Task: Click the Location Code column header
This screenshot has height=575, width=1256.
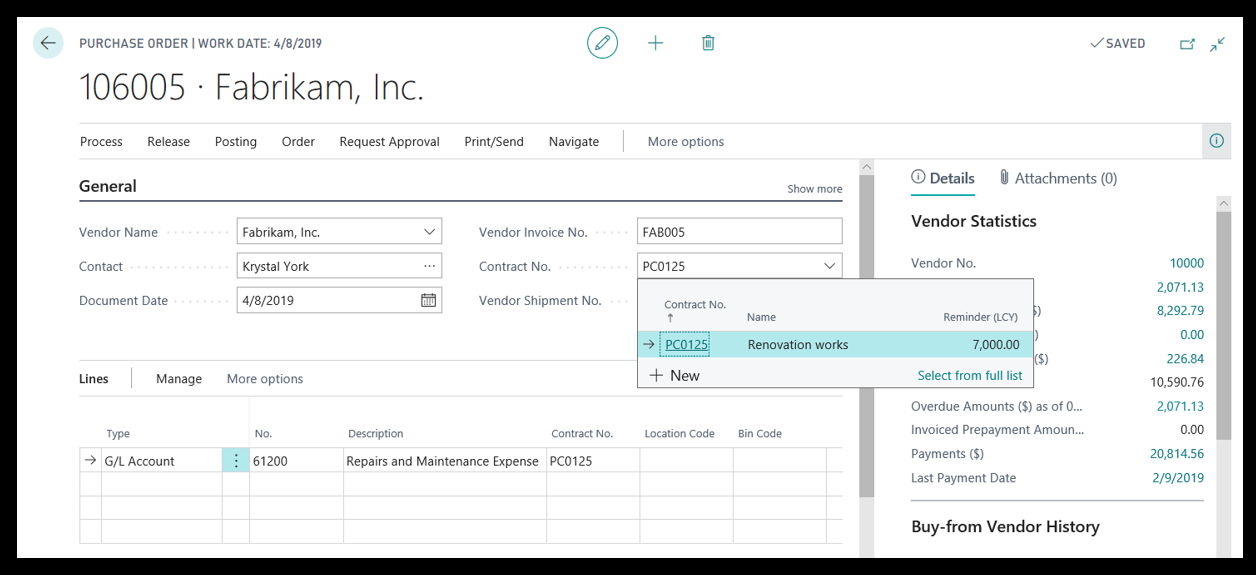Action: (679, 434)
